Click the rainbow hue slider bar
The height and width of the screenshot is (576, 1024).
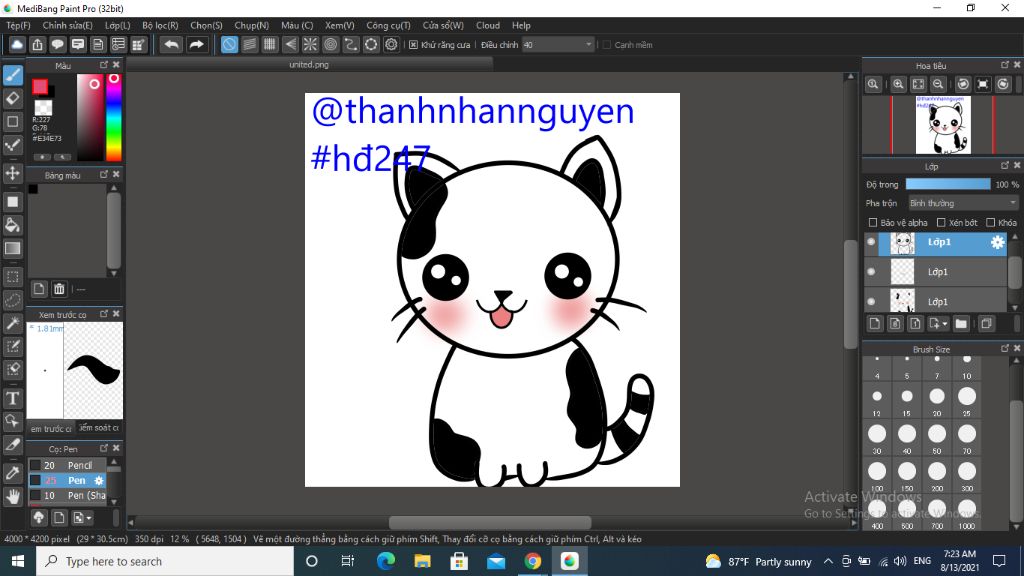click(114, 117)
